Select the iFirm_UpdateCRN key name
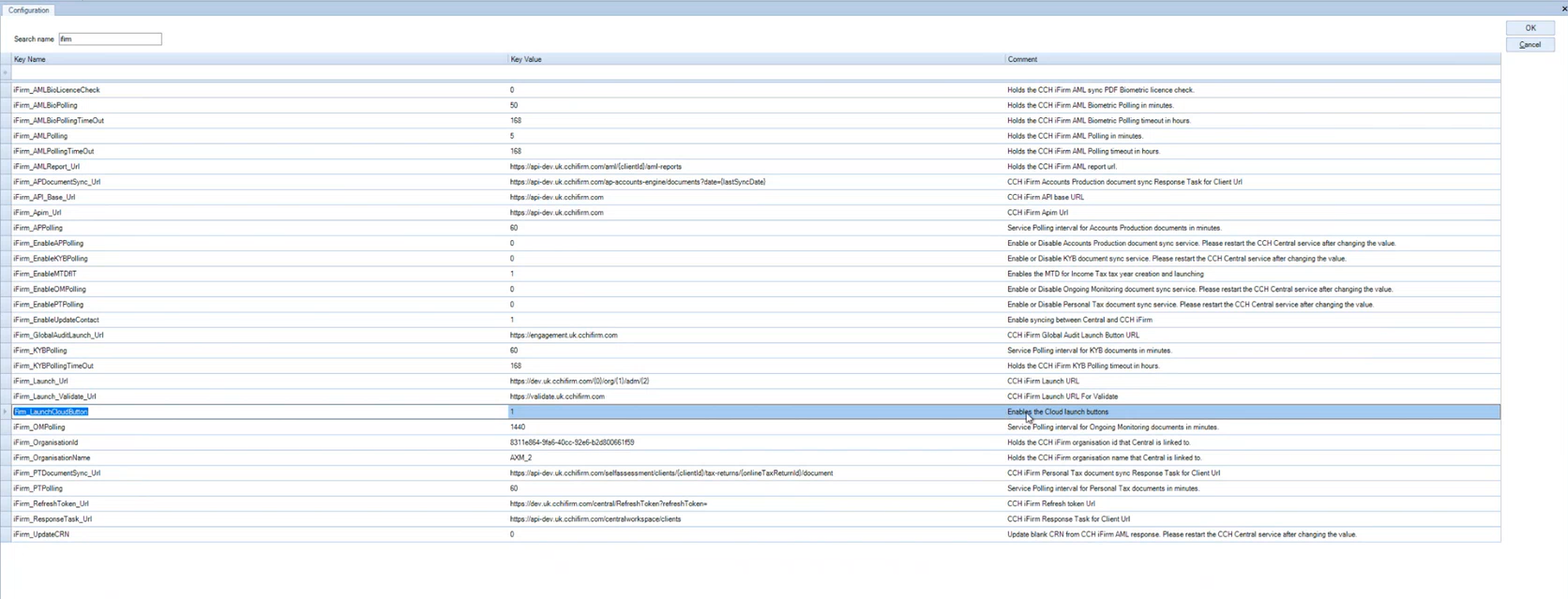The image size is (1568, 599). click(41, 534)
